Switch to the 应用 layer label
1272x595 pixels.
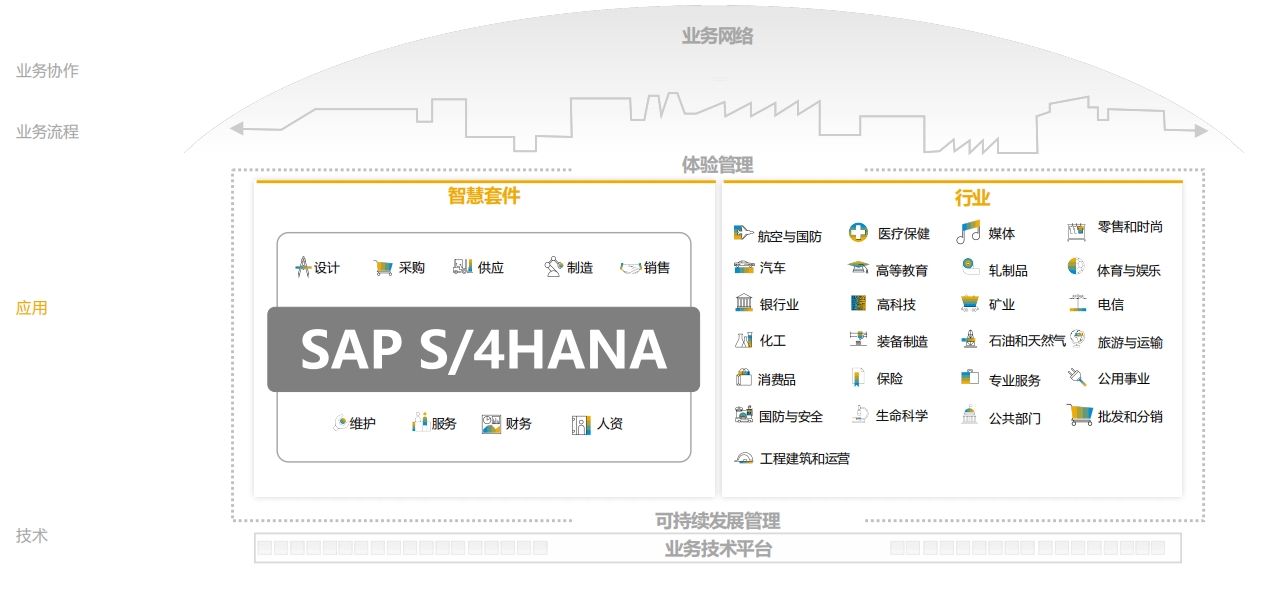32,308
